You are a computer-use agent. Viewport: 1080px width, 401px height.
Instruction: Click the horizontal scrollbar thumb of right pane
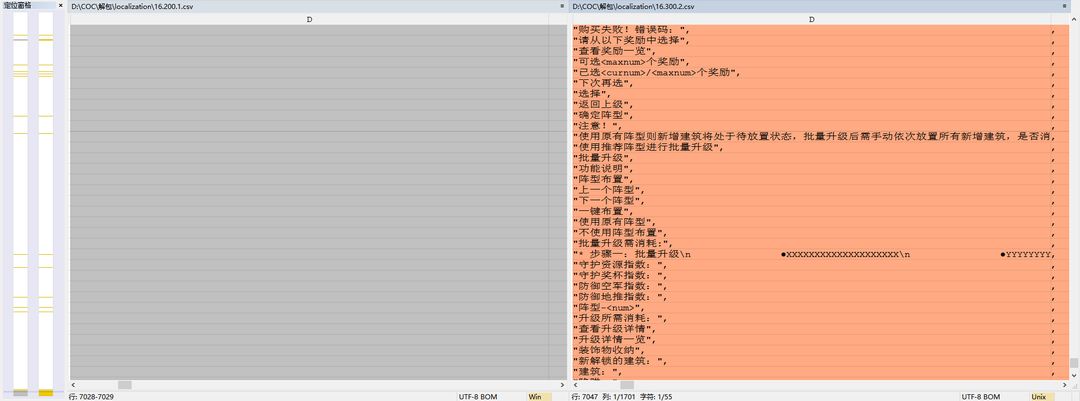[x=627, y=384]
